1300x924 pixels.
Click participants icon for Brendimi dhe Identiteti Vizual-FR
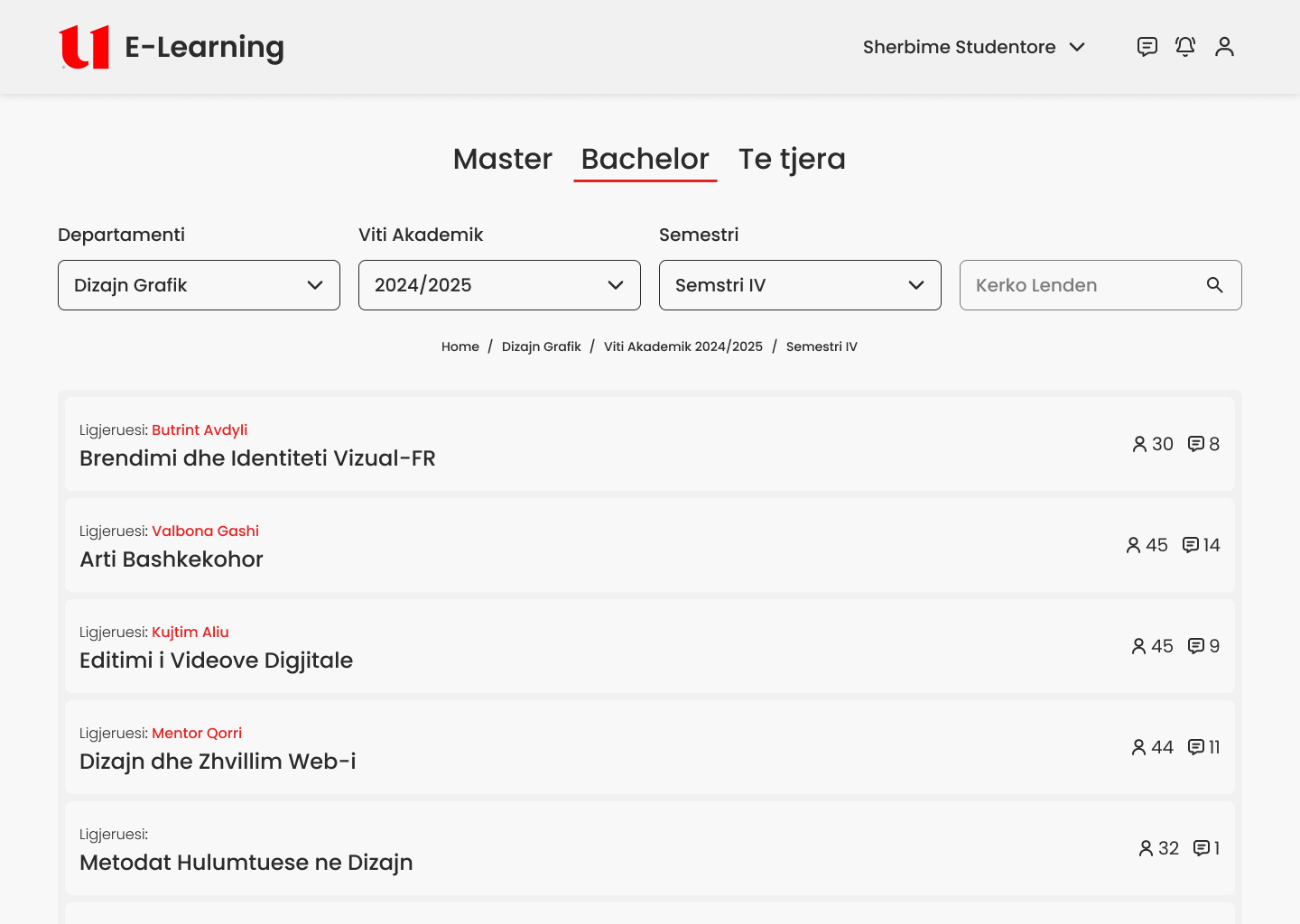tap(1139, 444)
